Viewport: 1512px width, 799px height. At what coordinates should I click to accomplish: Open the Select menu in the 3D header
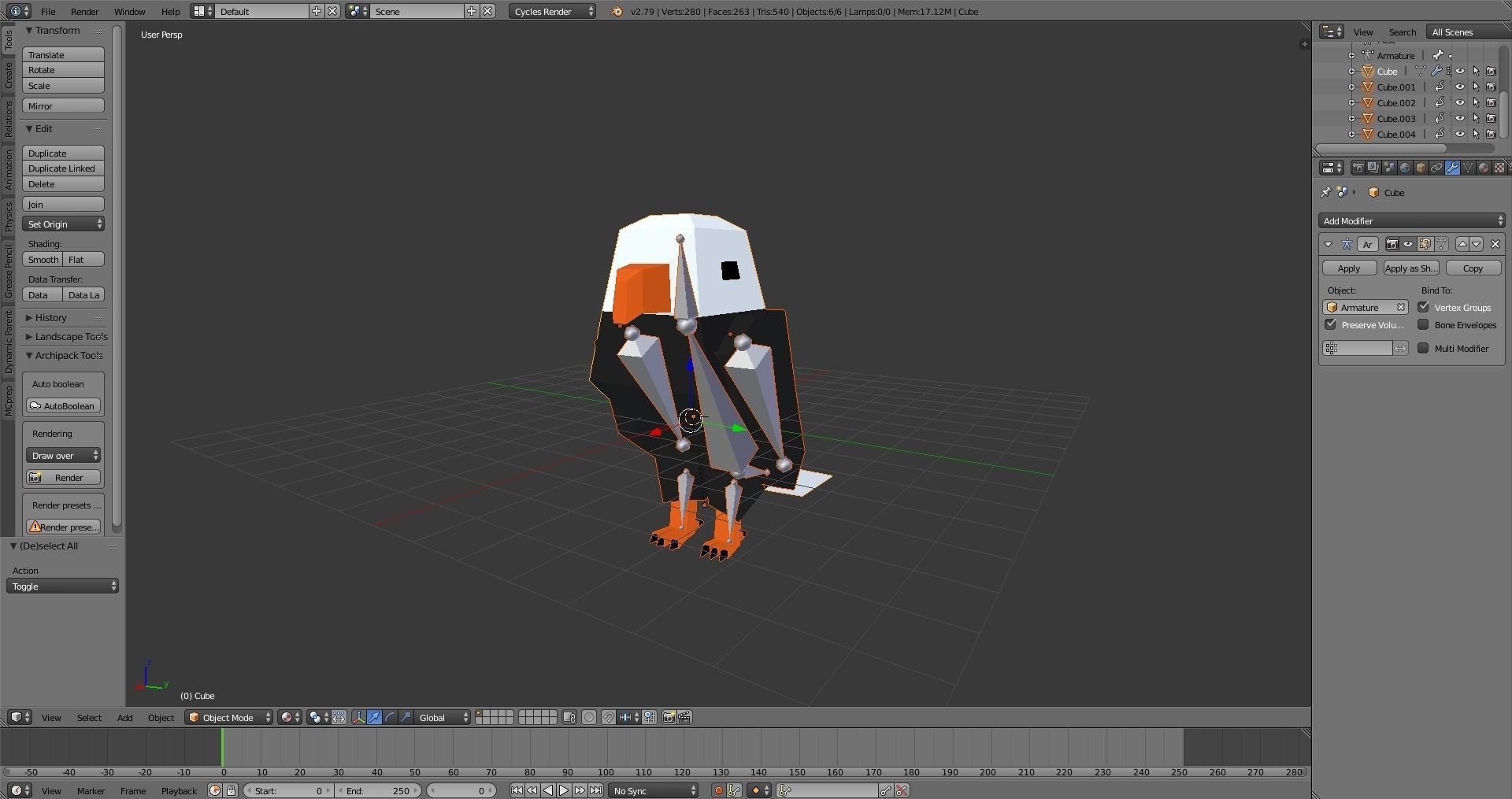(x=89, y=717)
